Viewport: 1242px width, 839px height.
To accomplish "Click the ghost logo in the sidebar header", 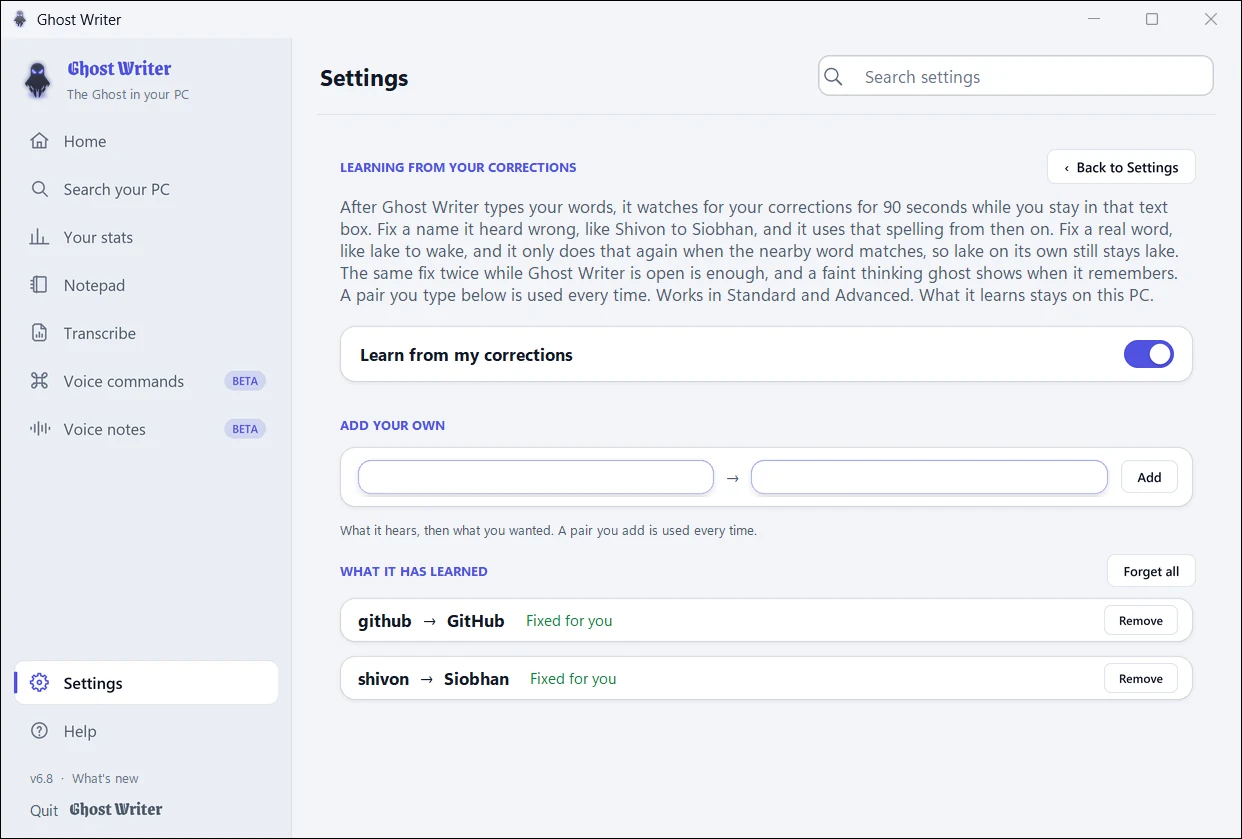I will point(38,80).
